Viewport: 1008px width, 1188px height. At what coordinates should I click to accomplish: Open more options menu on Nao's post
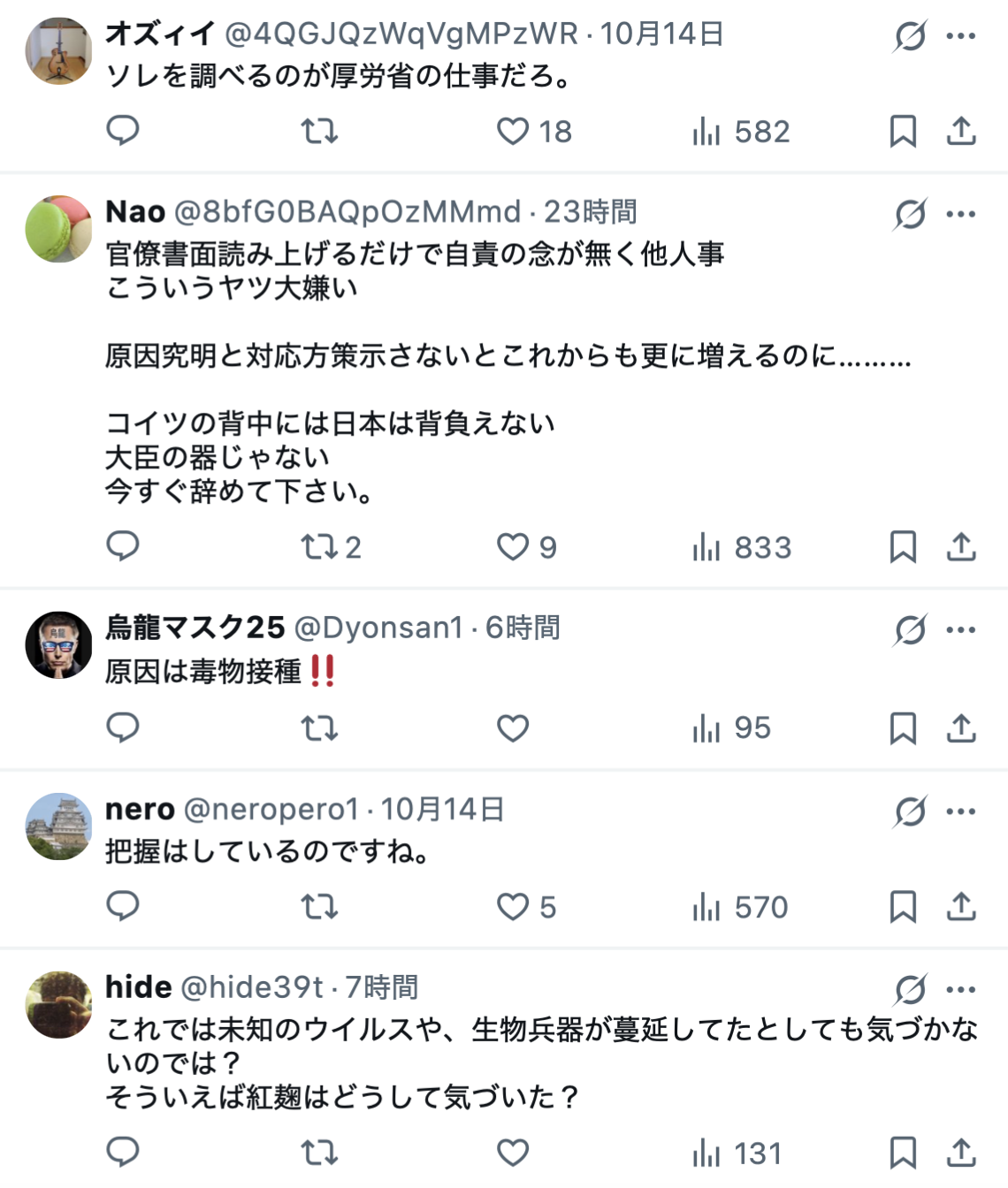960,214
